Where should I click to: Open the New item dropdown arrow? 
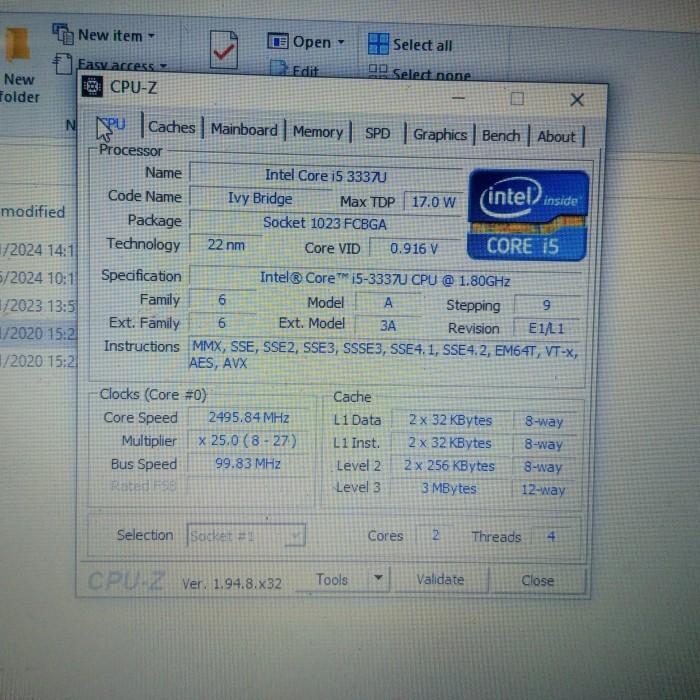click(151, 35)
